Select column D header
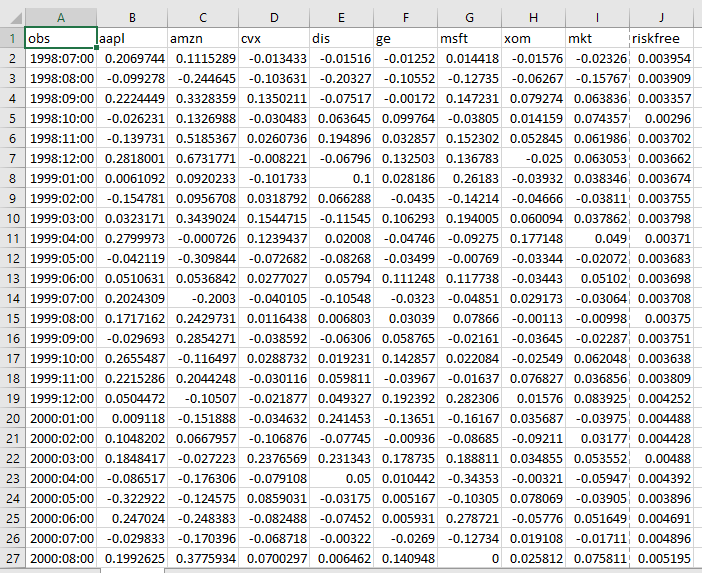 click(x=274, y=17)
